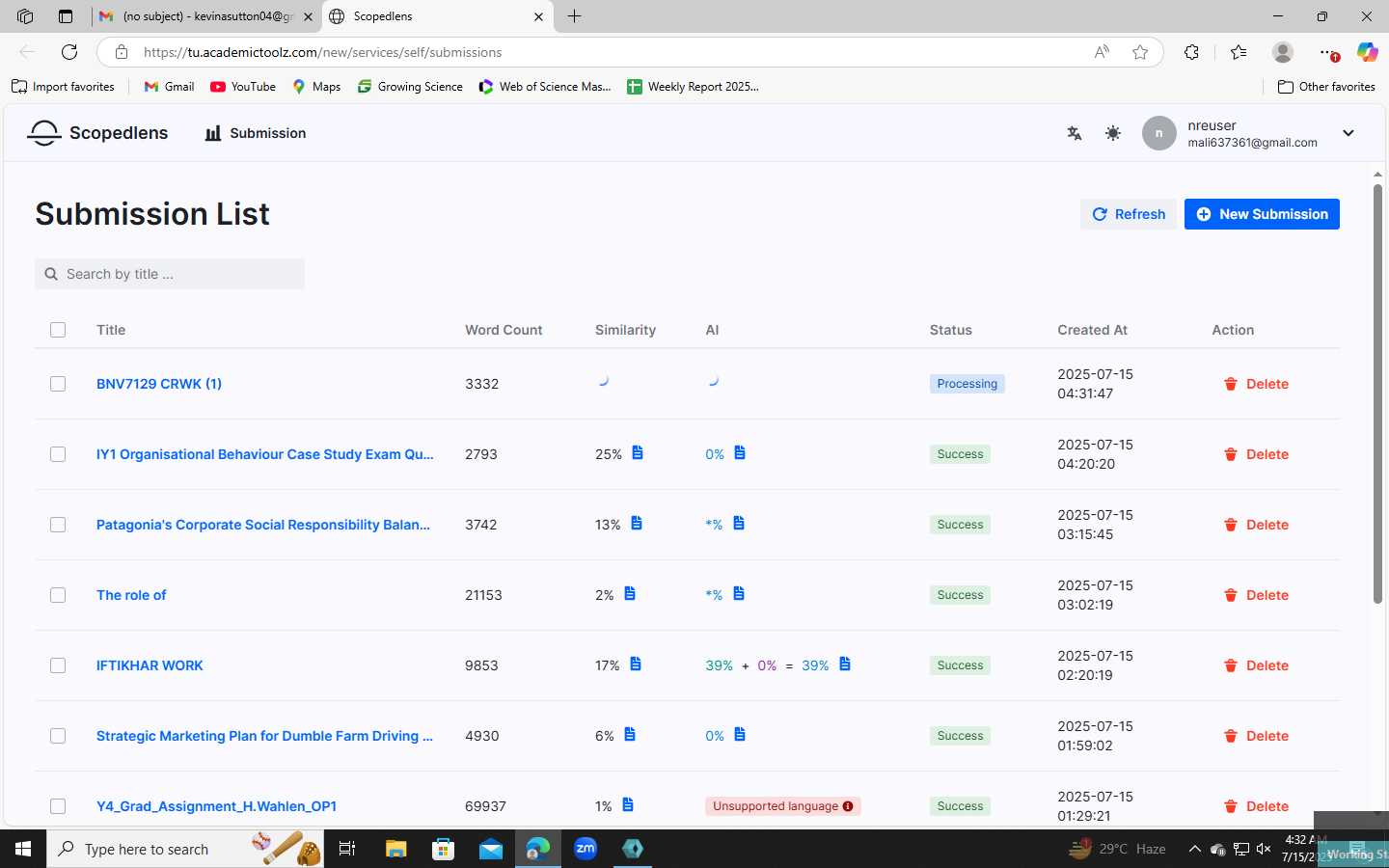Select the Scopedlens browser tab
Screen dimensions: 1389x868
pyautogui.click(x=437, y=16)
